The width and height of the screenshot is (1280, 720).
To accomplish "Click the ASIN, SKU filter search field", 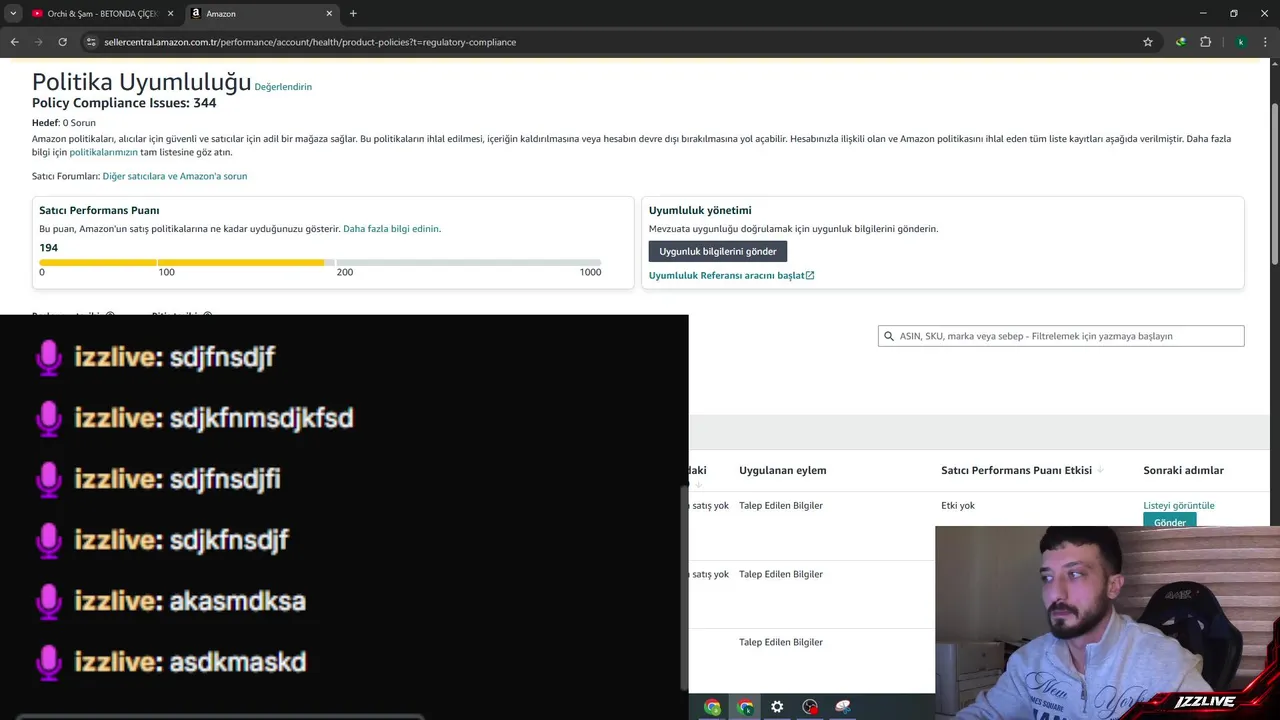I will pyautogui.click(x=1061, y=336).
